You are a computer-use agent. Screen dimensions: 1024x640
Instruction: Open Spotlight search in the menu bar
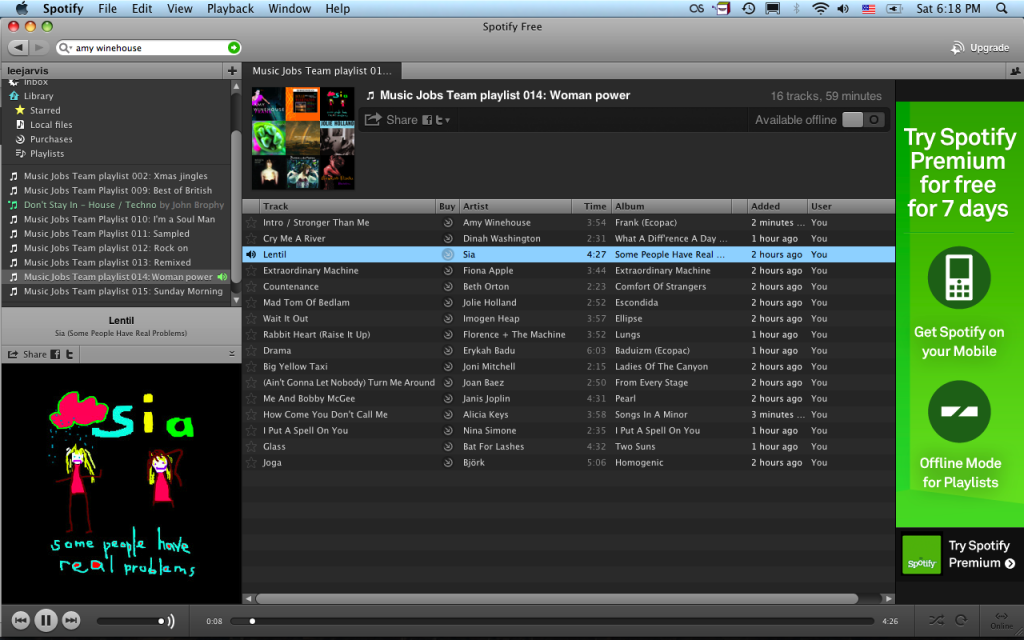click(1001, 8)
